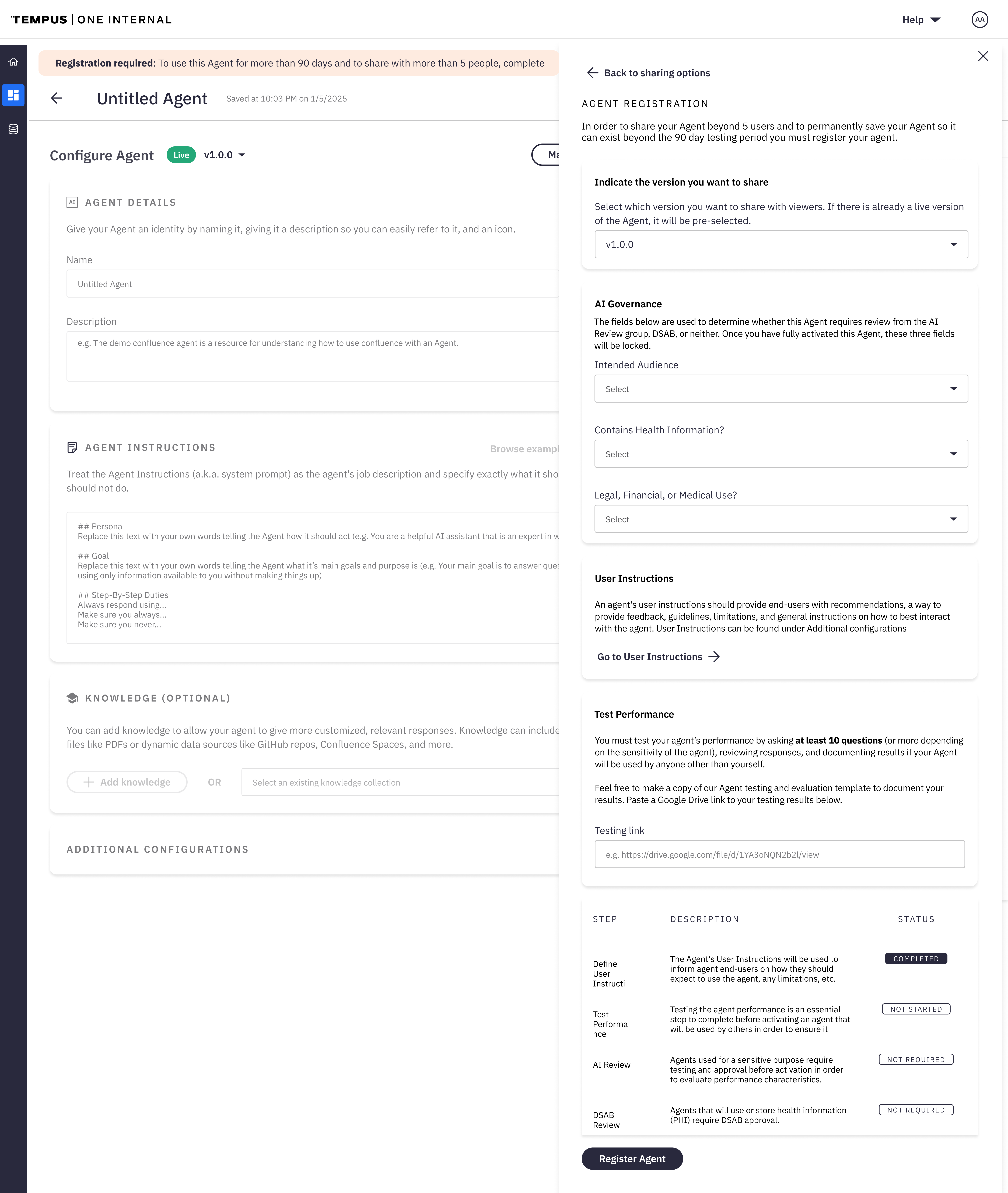1008x1193 pixels.
Task: Click the DESCRIPTION column header
Action: 705,919
